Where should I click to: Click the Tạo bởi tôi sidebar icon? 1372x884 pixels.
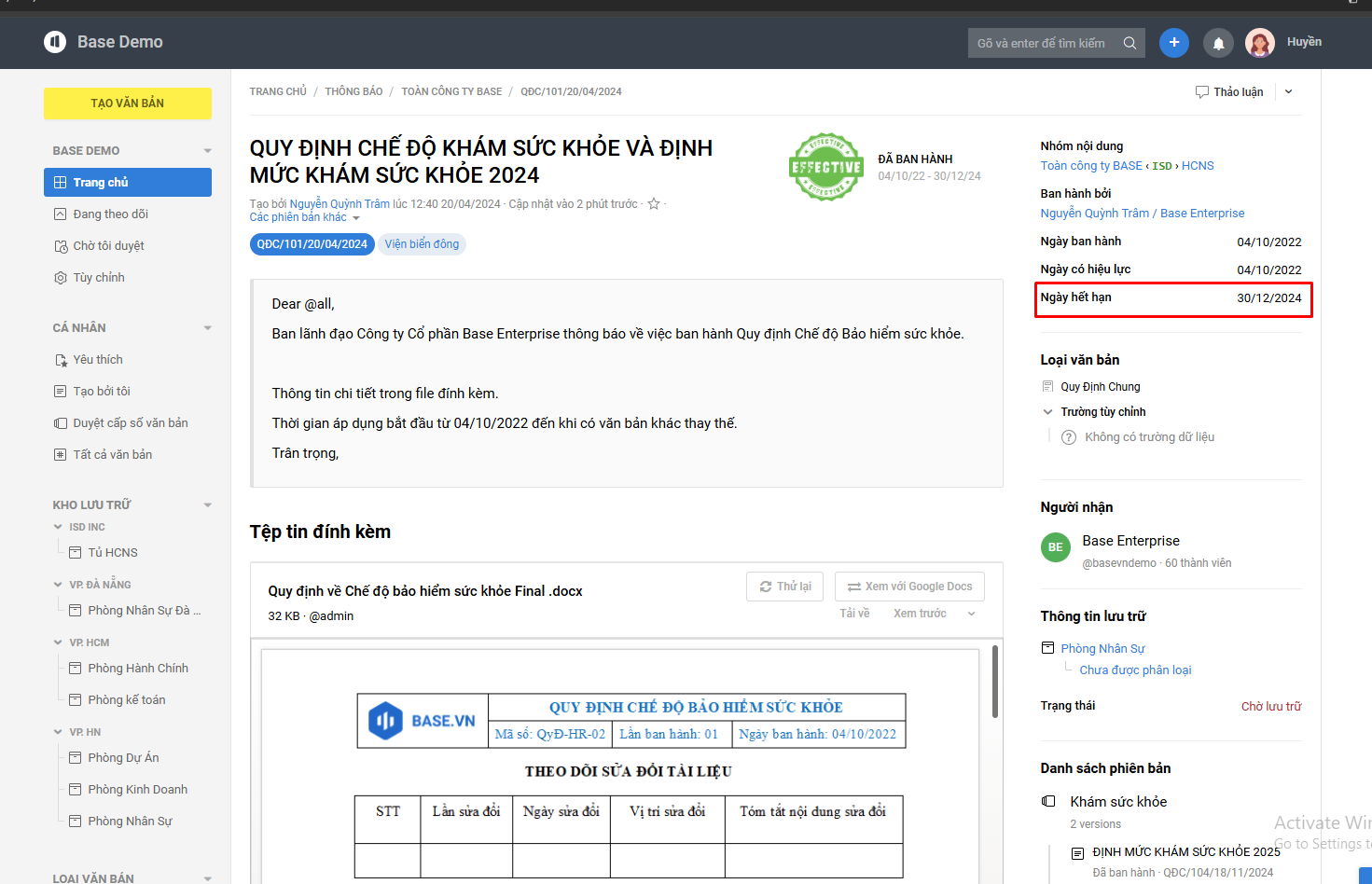point(61,392)
